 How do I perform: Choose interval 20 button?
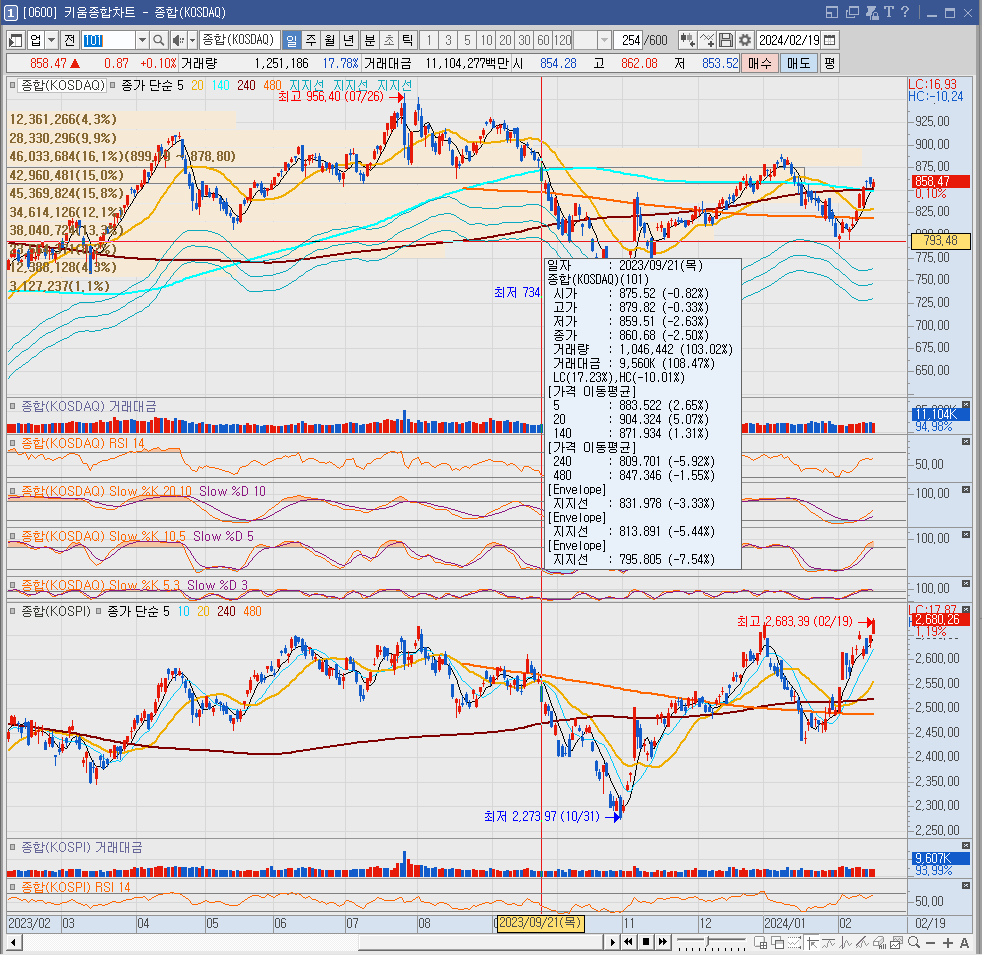click(x=505, y=41)
